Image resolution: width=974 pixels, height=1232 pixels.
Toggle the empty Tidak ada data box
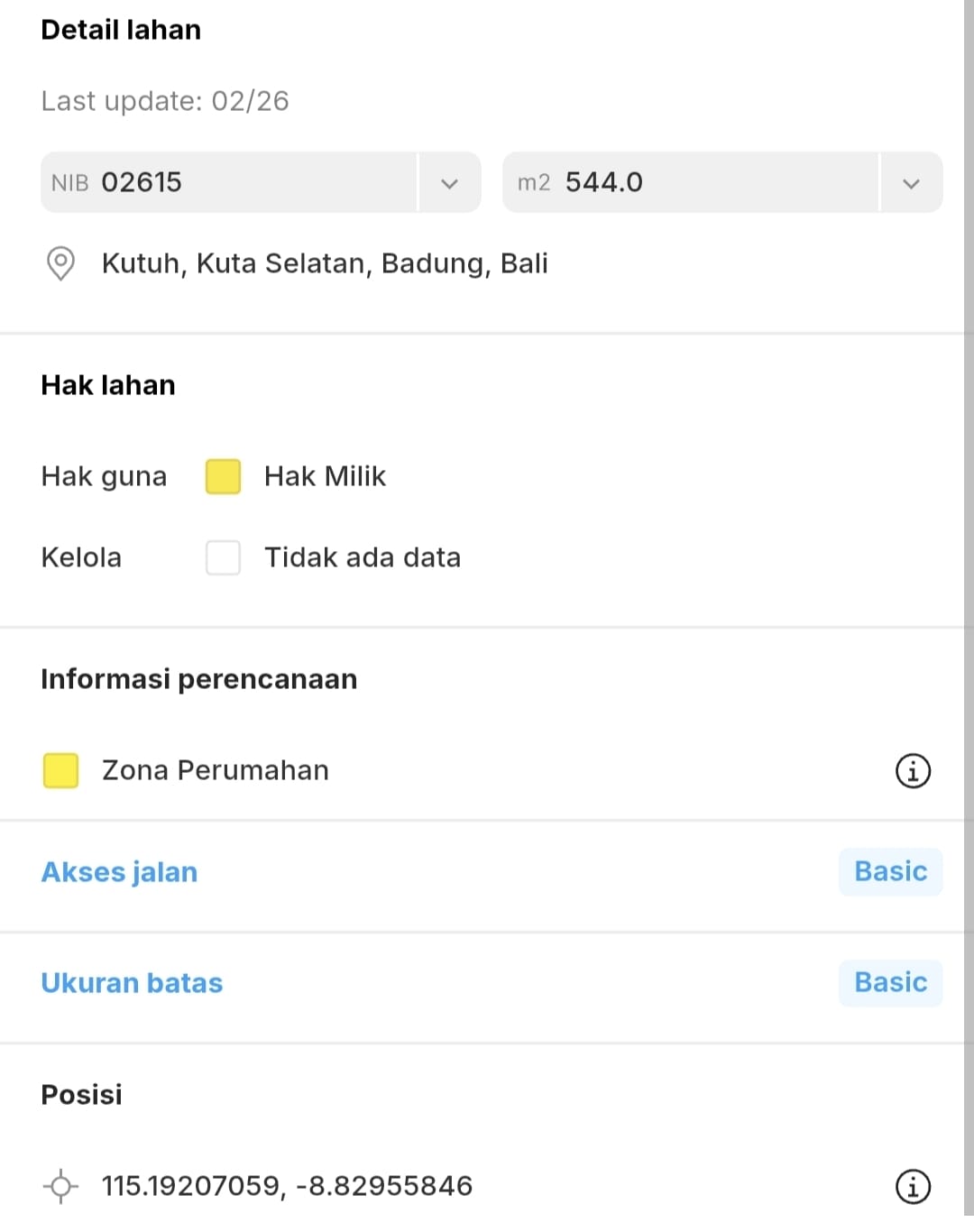(x=223, y=557)
